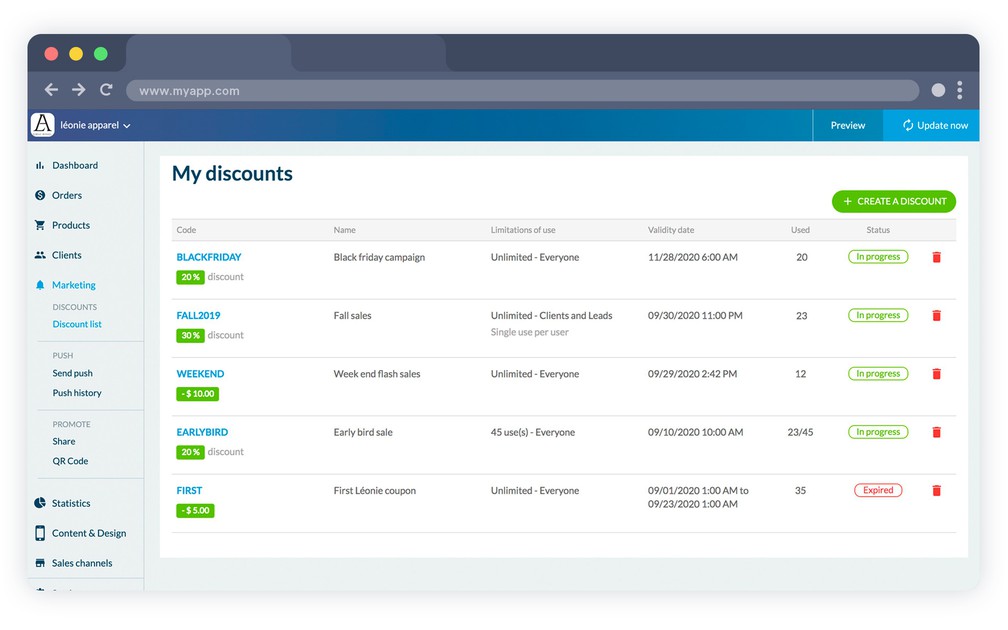The width and height of the screenshot is (1008, 630).
Task: Click the Used column header
Action: (800, 230)
